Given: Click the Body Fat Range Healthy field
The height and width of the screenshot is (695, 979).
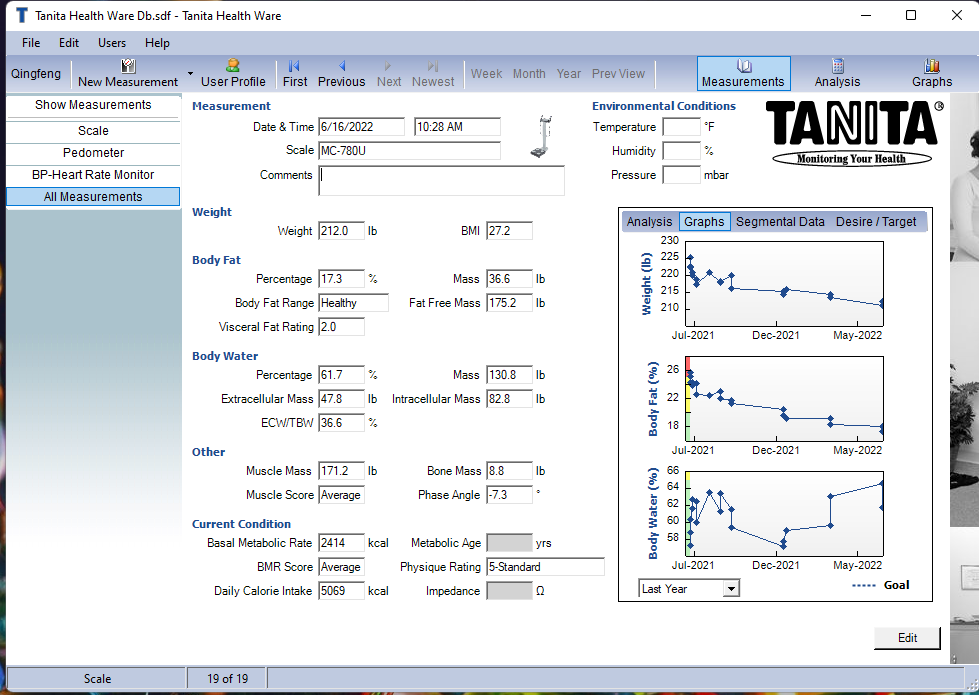Looking at the screenshot, I should click(x=353, y=303).
